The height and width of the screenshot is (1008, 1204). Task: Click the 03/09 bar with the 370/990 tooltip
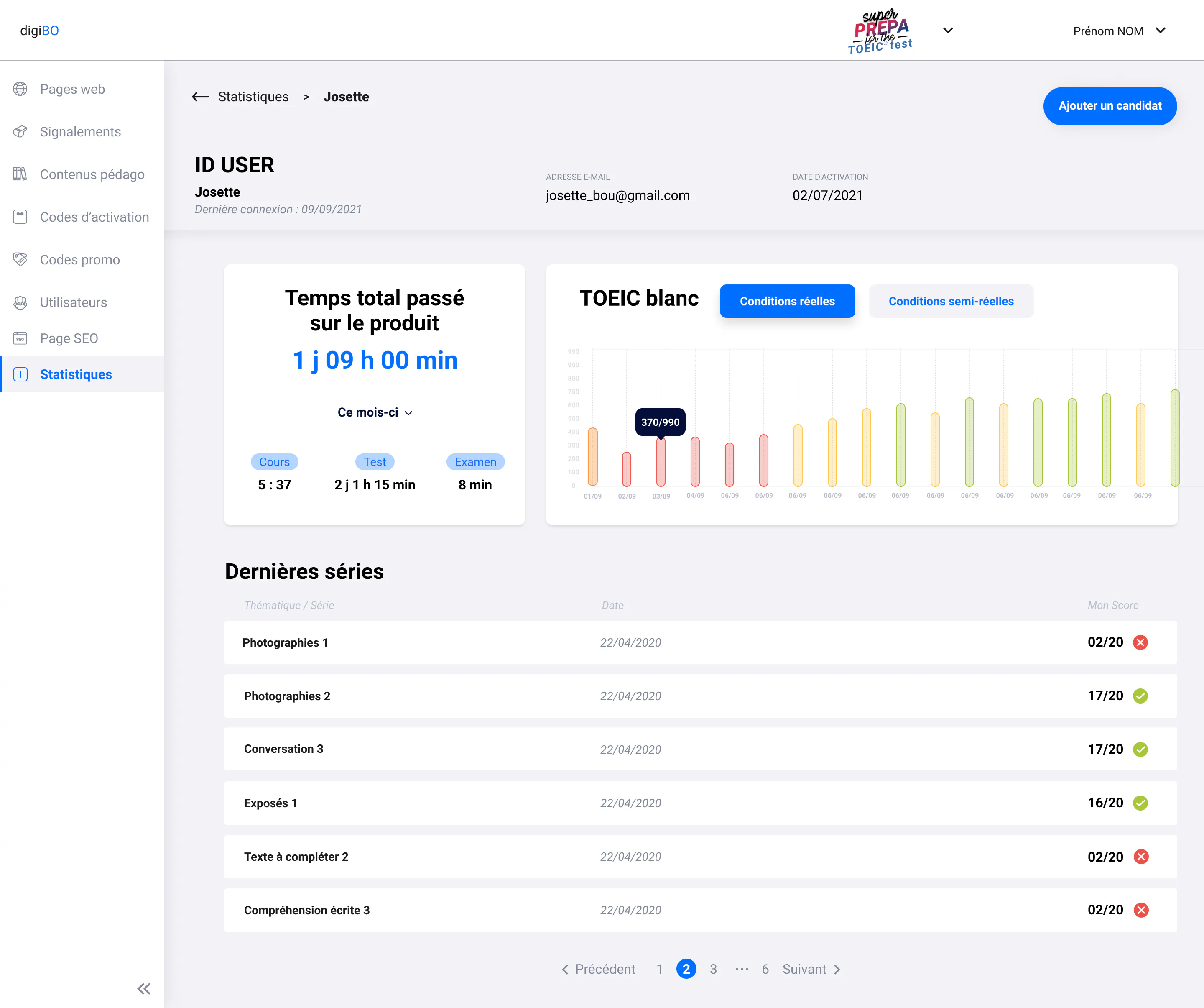coord(661,462)
